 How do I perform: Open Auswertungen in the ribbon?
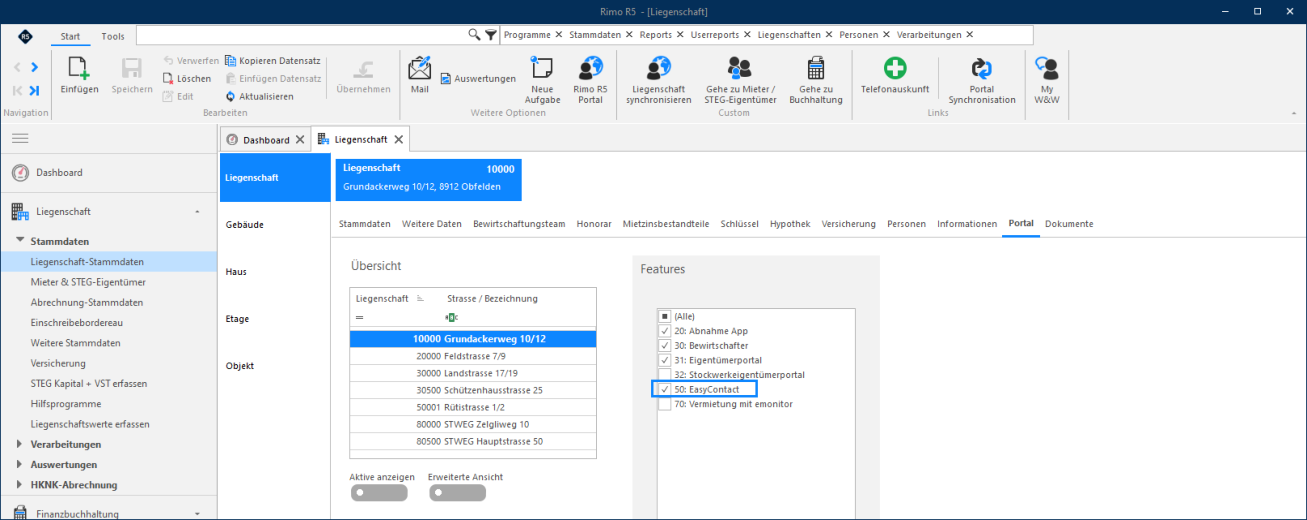click(477, 78)
